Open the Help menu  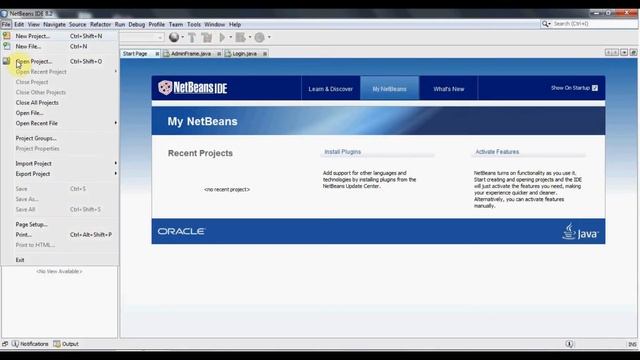point(235,24)
